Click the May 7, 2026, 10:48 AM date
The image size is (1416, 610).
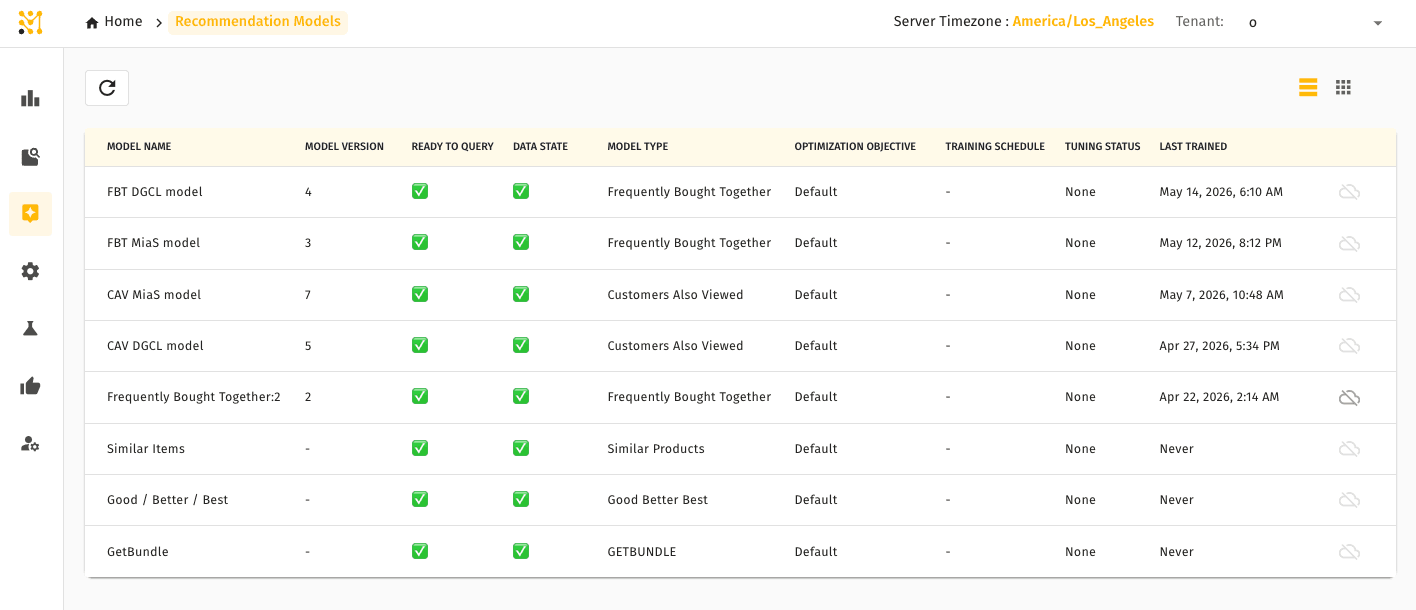pyautogui.click(x=1221, y=295)
